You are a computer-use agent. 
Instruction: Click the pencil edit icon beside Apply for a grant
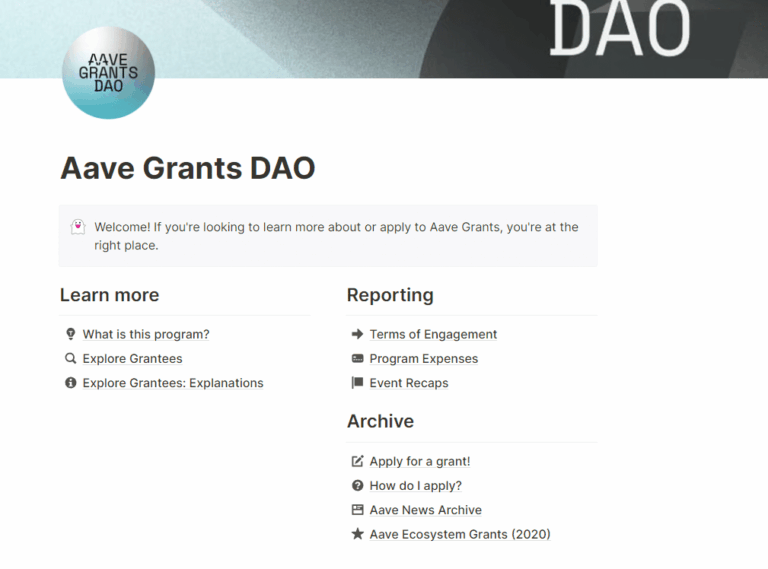click(357, 461)
